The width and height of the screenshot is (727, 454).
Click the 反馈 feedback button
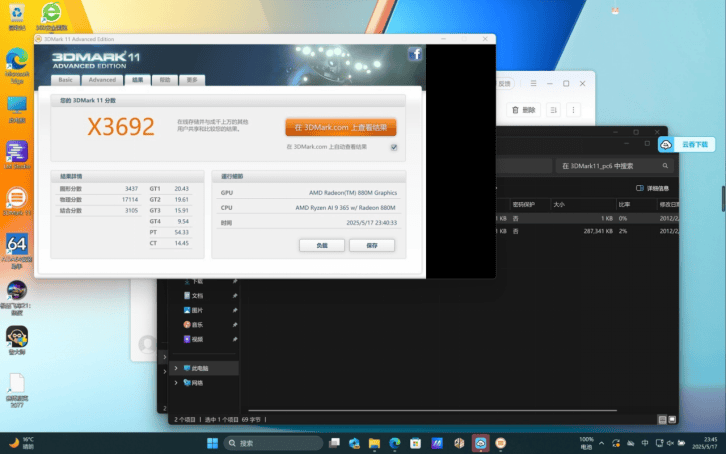pyautogui.click(x=504, y=83)
